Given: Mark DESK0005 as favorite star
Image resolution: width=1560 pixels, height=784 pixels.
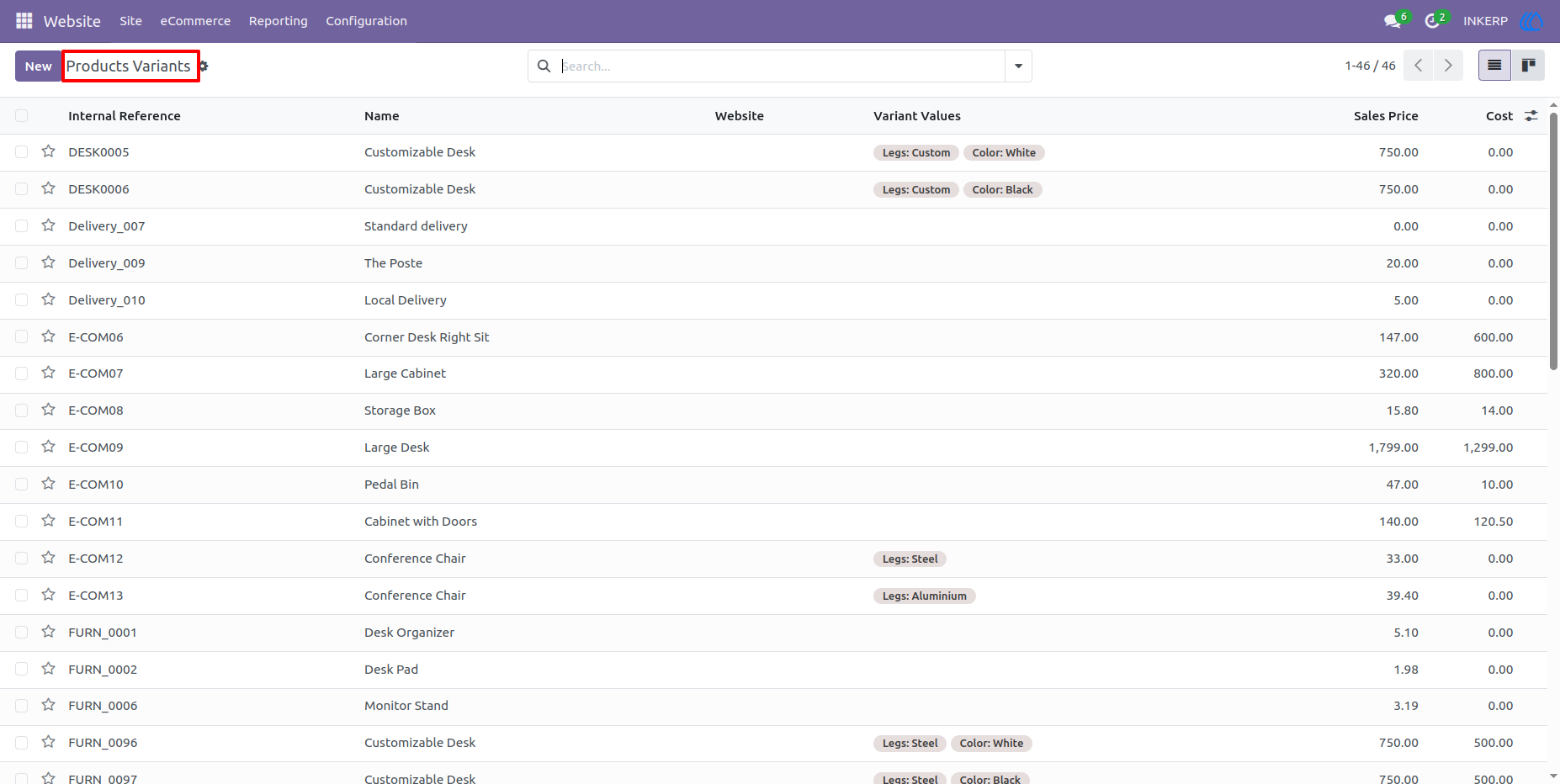Looking at the screenshot, I should [x=49, y=151].
